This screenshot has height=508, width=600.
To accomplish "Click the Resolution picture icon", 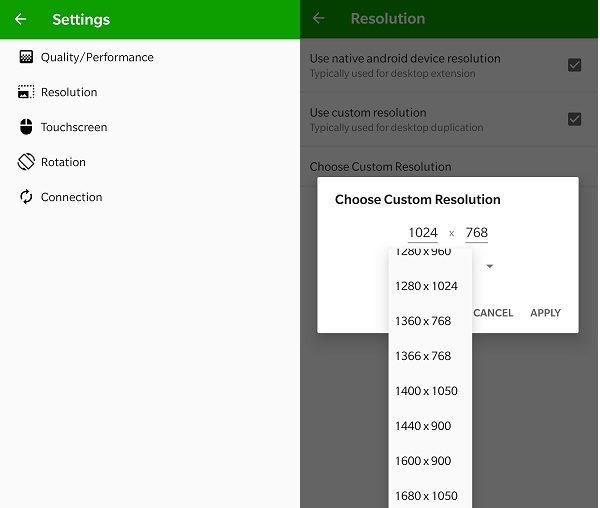I will (x=26, y=92).
